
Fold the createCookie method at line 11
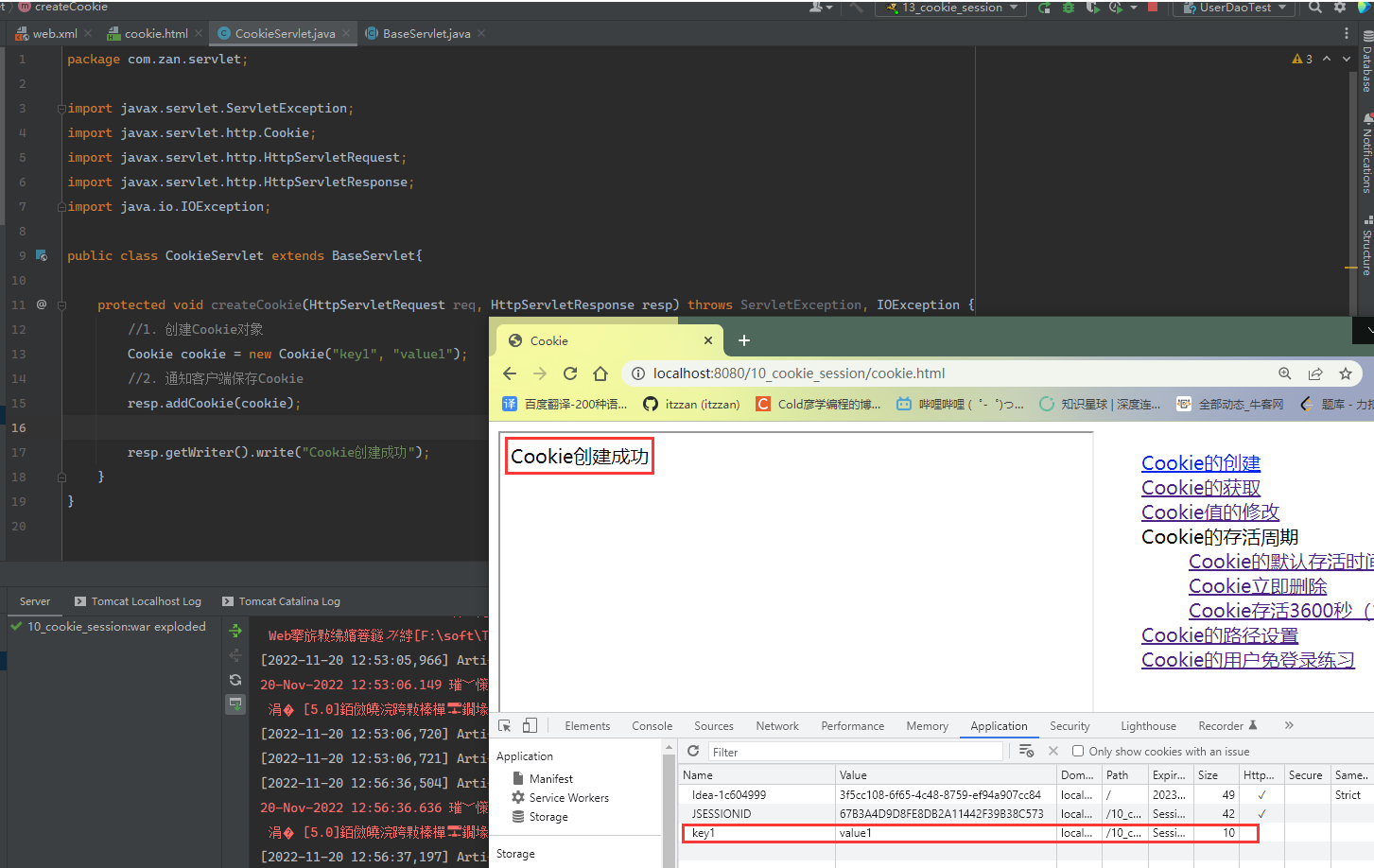pyautogui.click(x=61, y=305)
